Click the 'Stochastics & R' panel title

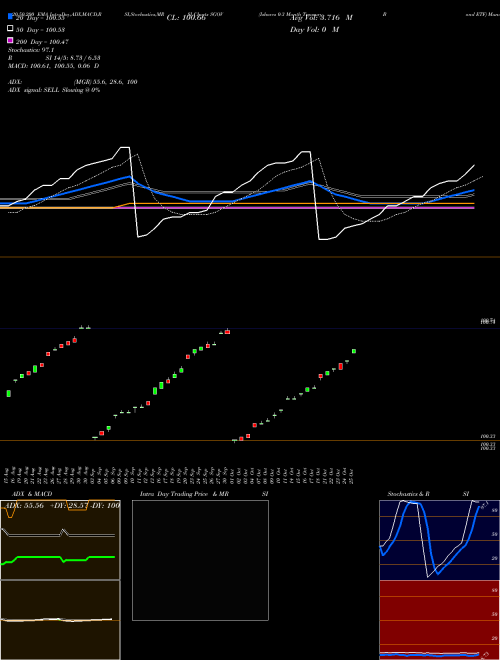click(x=408, y=494)
